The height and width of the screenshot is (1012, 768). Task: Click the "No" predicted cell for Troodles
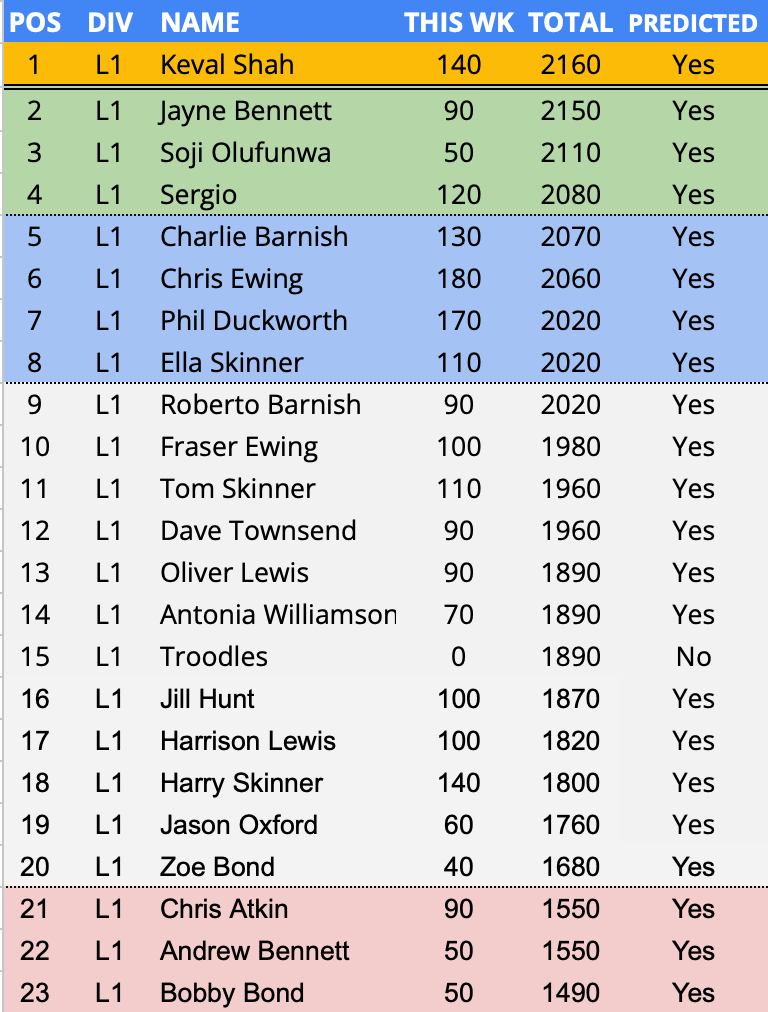click(693, 657)
